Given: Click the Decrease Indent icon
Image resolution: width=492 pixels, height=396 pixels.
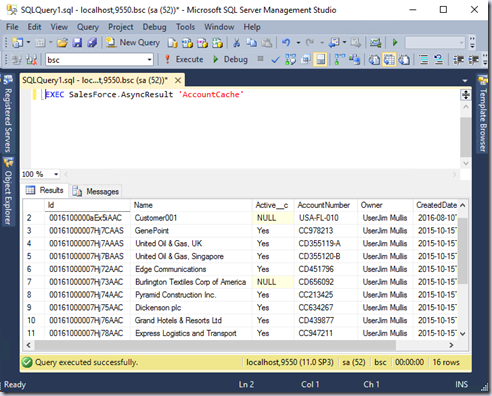Looking at the screenshot, I should click(459, 60).
